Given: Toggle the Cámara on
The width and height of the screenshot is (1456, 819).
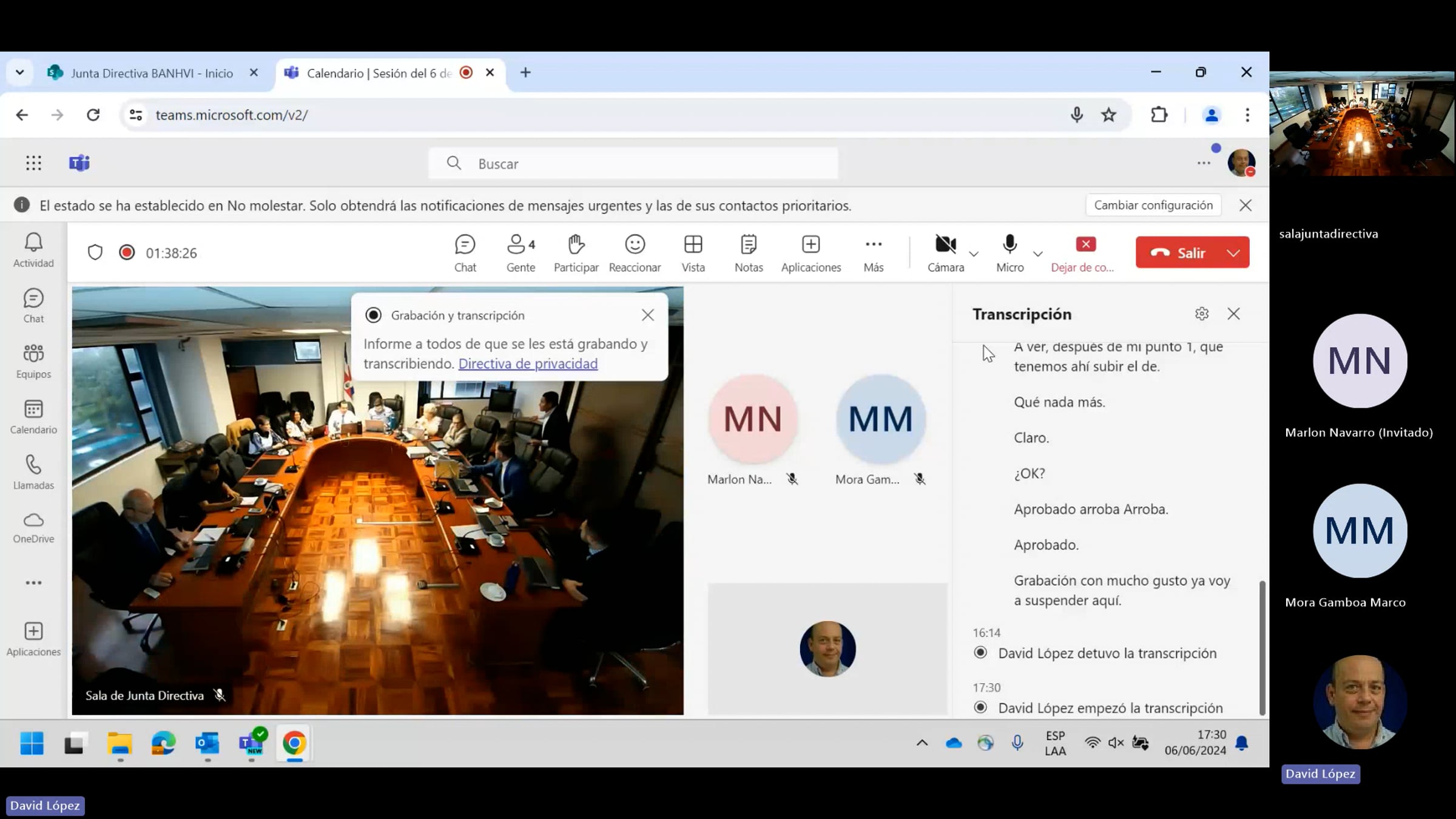Looking at the screenshot, I should 946,253.
